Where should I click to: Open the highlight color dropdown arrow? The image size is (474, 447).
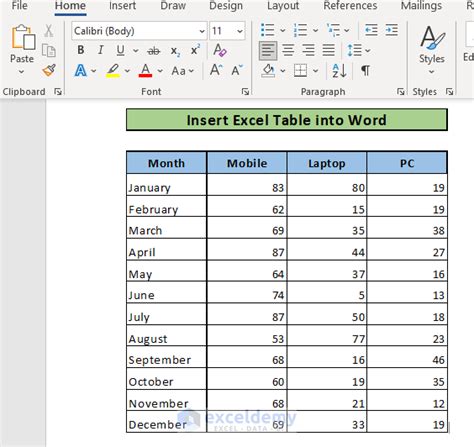(x=127, y=71)
